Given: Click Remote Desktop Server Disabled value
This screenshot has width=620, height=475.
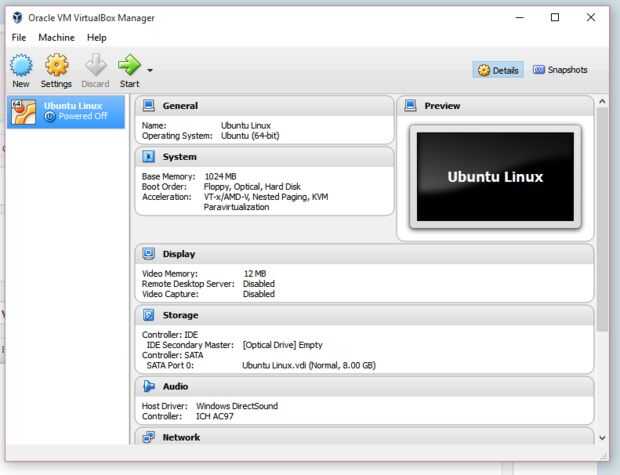Looking at the screenshot, I should (259, 284).
